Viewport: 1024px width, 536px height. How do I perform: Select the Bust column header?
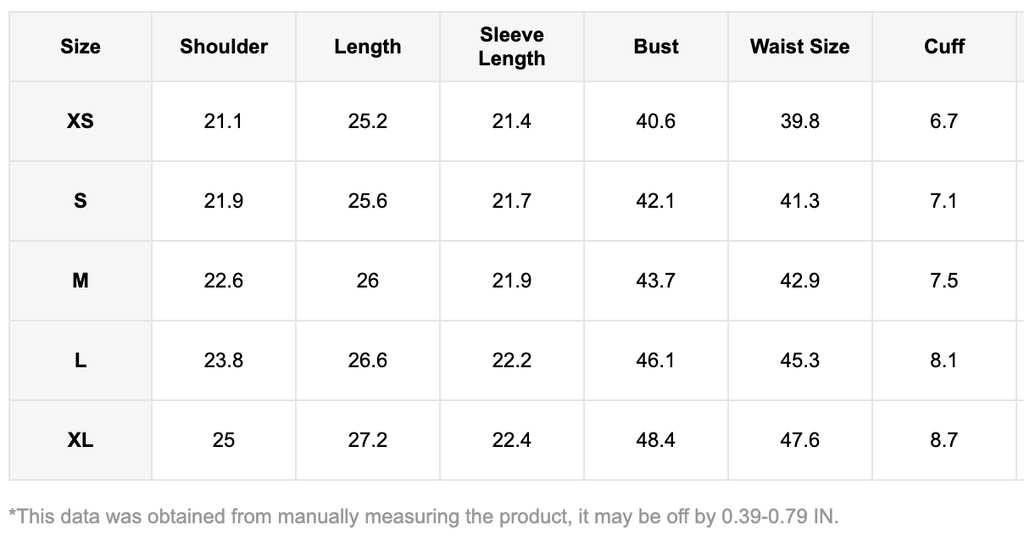coord(656,47)
